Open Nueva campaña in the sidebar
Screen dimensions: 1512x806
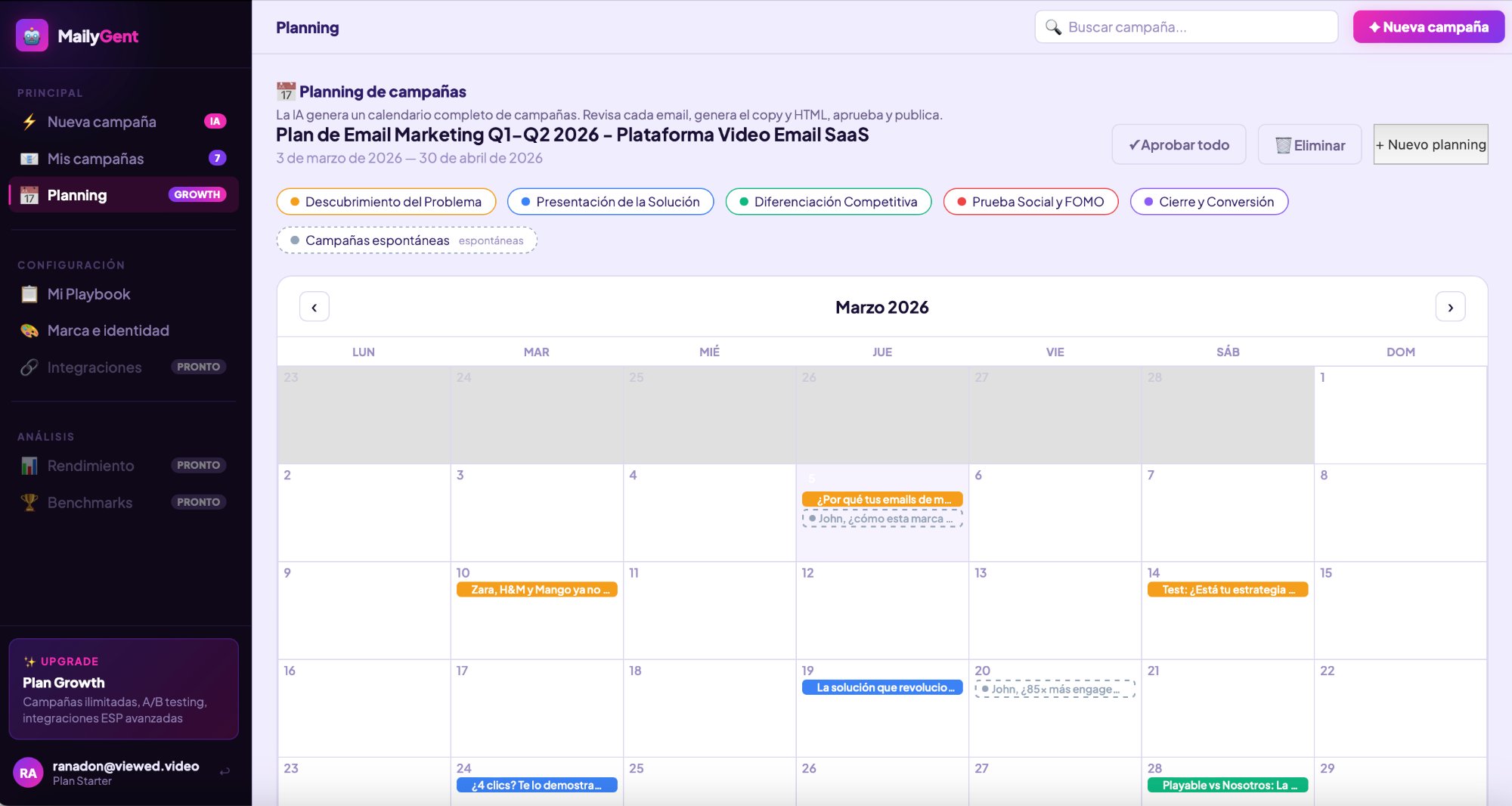(x=124, y=122)
